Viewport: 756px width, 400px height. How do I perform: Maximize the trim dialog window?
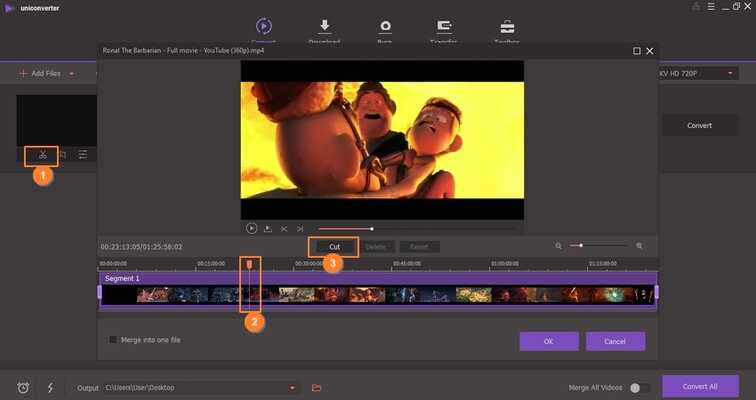coord(637,51)
